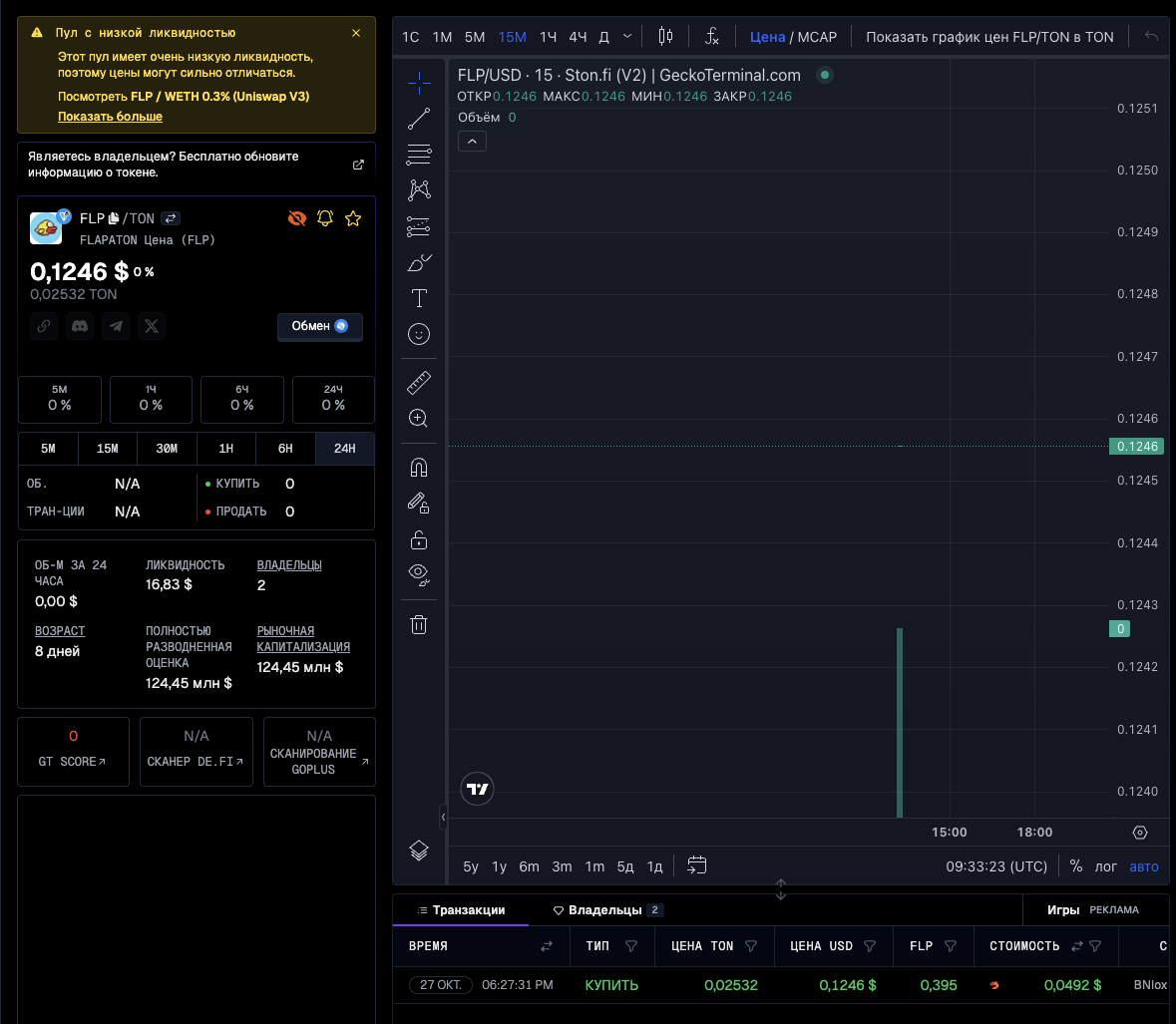Show FLP/TON price chart in TON
1176x1024 pixels.
[x=989, y=37]
